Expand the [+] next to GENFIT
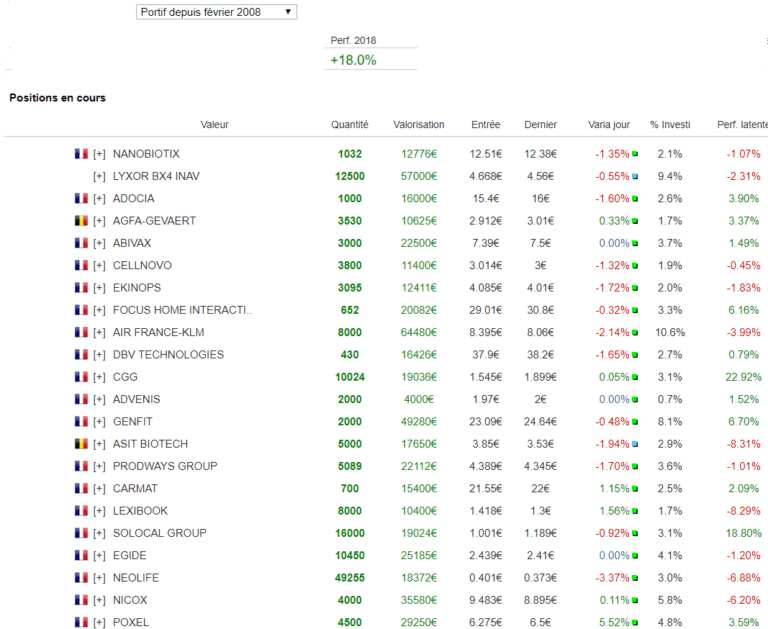 click(x=99, y=422)
